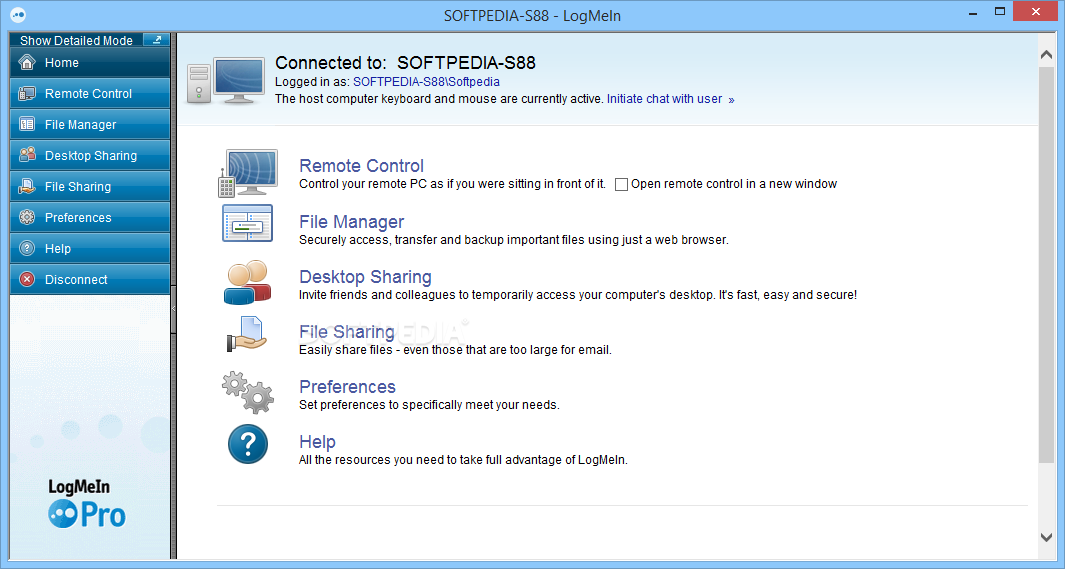
Task: Click the red Disconnect sidebar icon
Action: pos(27,279)
